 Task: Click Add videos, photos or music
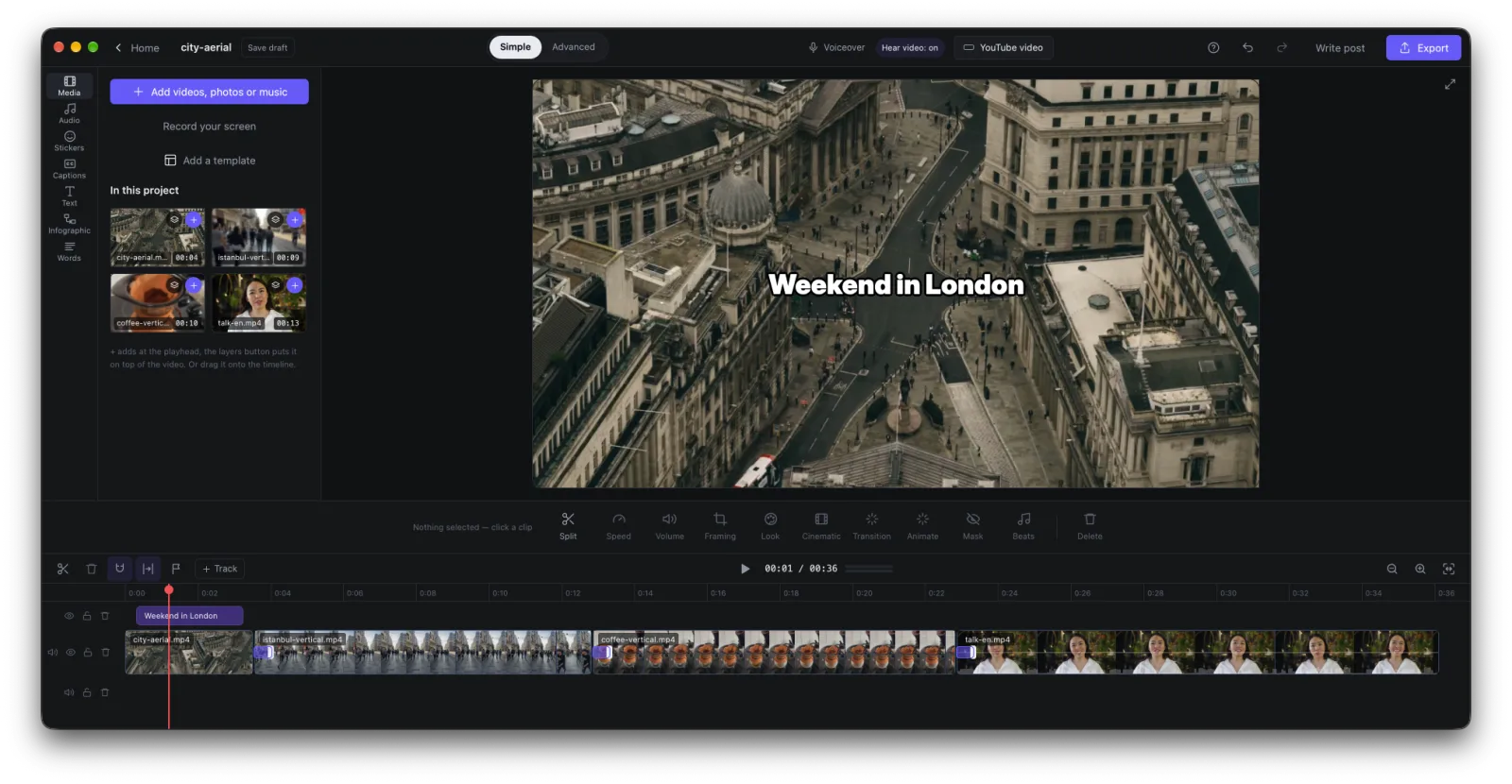pos(209,92)
